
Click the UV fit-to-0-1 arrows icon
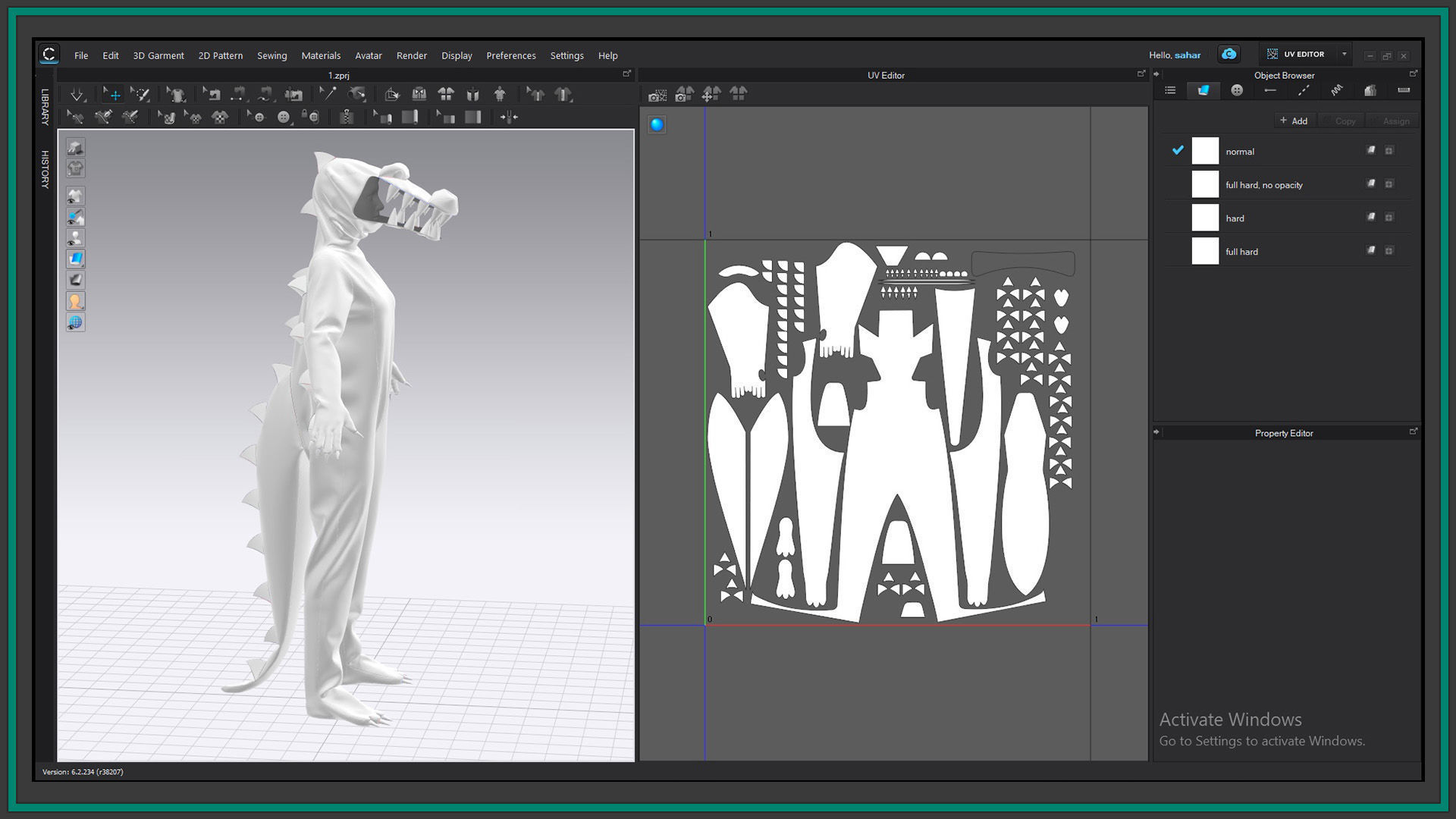pyautogui.click(x=711, y=94)
